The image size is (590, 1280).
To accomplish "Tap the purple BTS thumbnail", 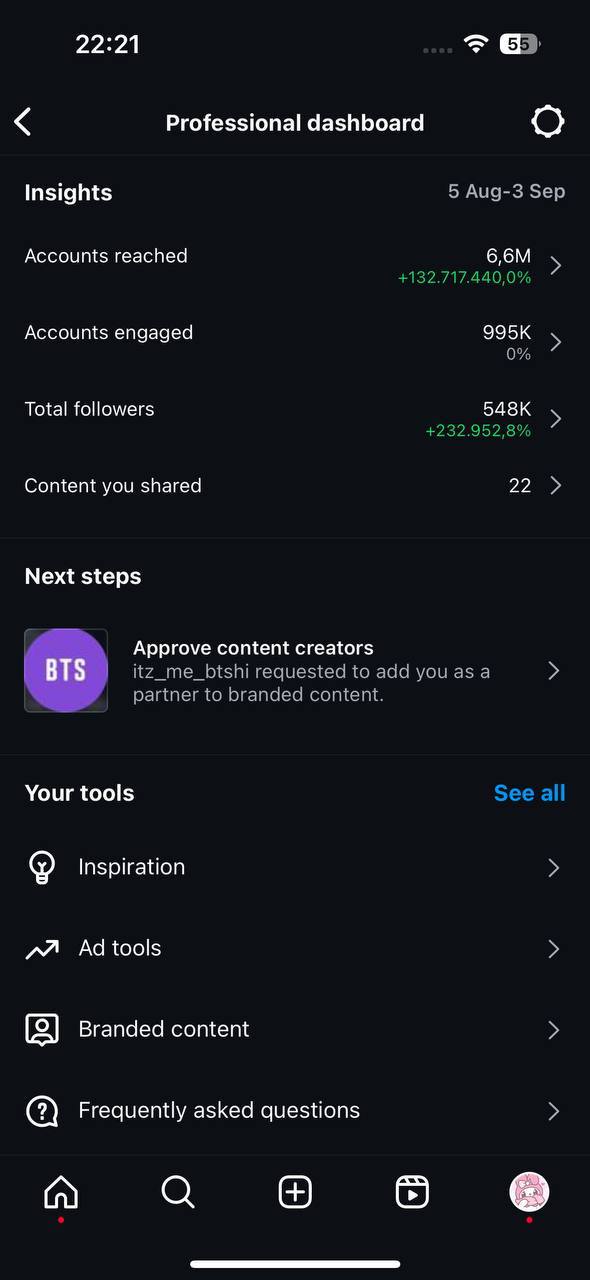I will pyautogui.click(x=66, y=671).
